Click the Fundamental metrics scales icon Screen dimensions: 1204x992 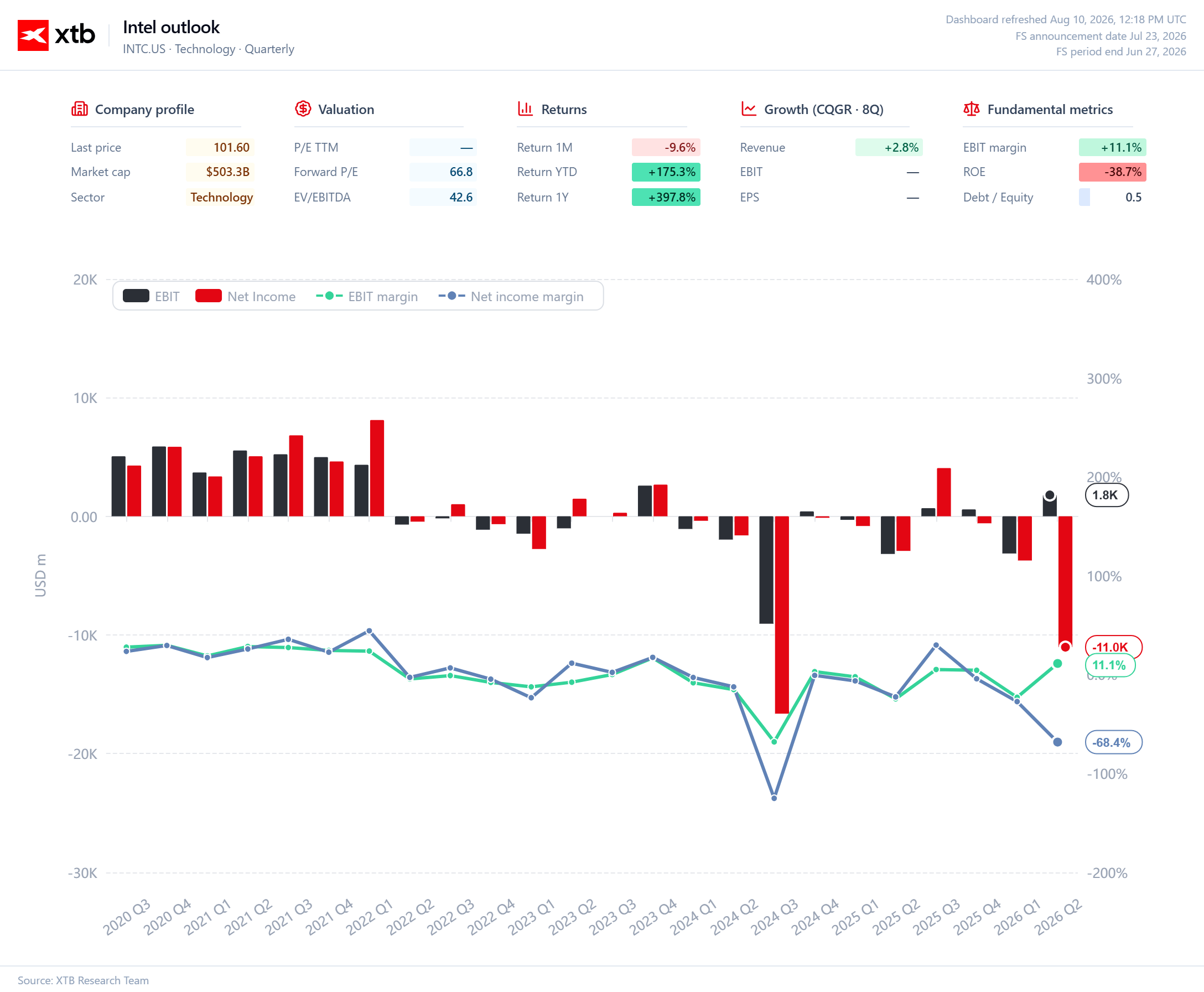coord(972,108)
